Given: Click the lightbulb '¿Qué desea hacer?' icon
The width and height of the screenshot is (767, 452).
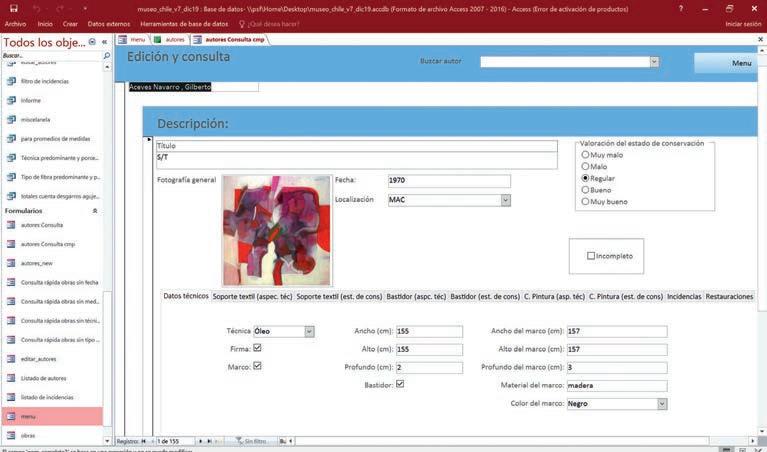Looking at the screenshot, I should point(242,23).
